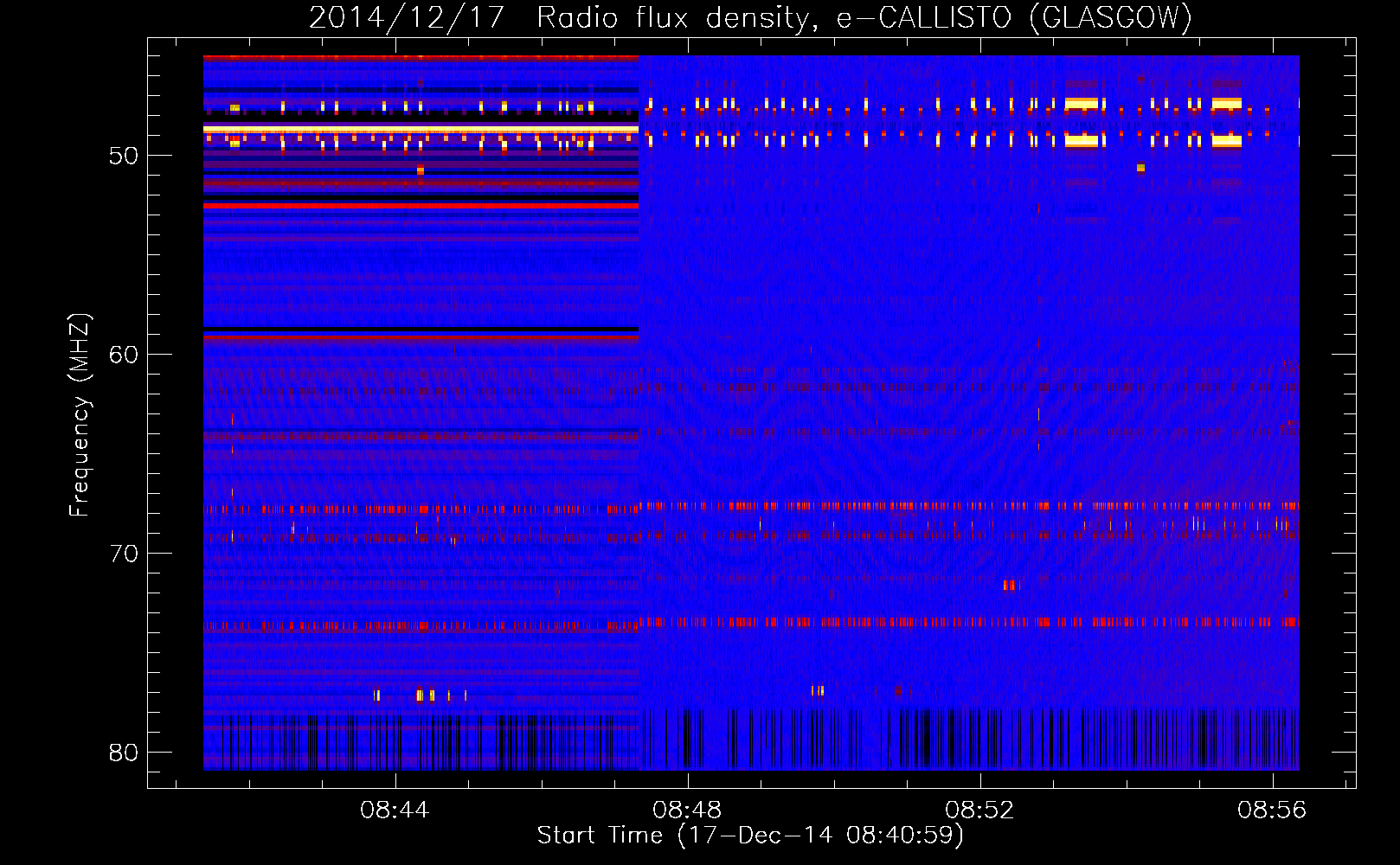The width and height of the screenshot is (1400, 865).
Task: Click the 50 MHz frequency axis label
Action: coord(124,156)
